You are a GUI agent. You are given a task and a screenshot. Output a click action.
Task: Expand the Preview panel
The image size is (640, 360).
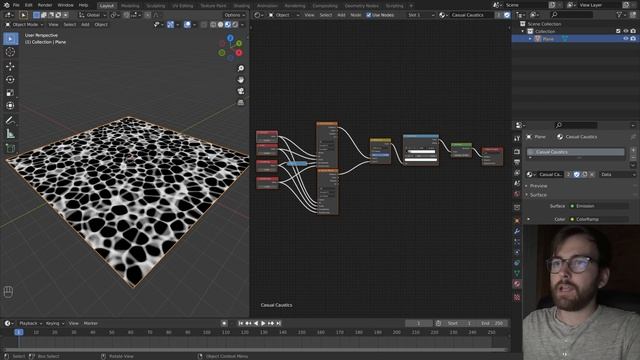[538, 186]
